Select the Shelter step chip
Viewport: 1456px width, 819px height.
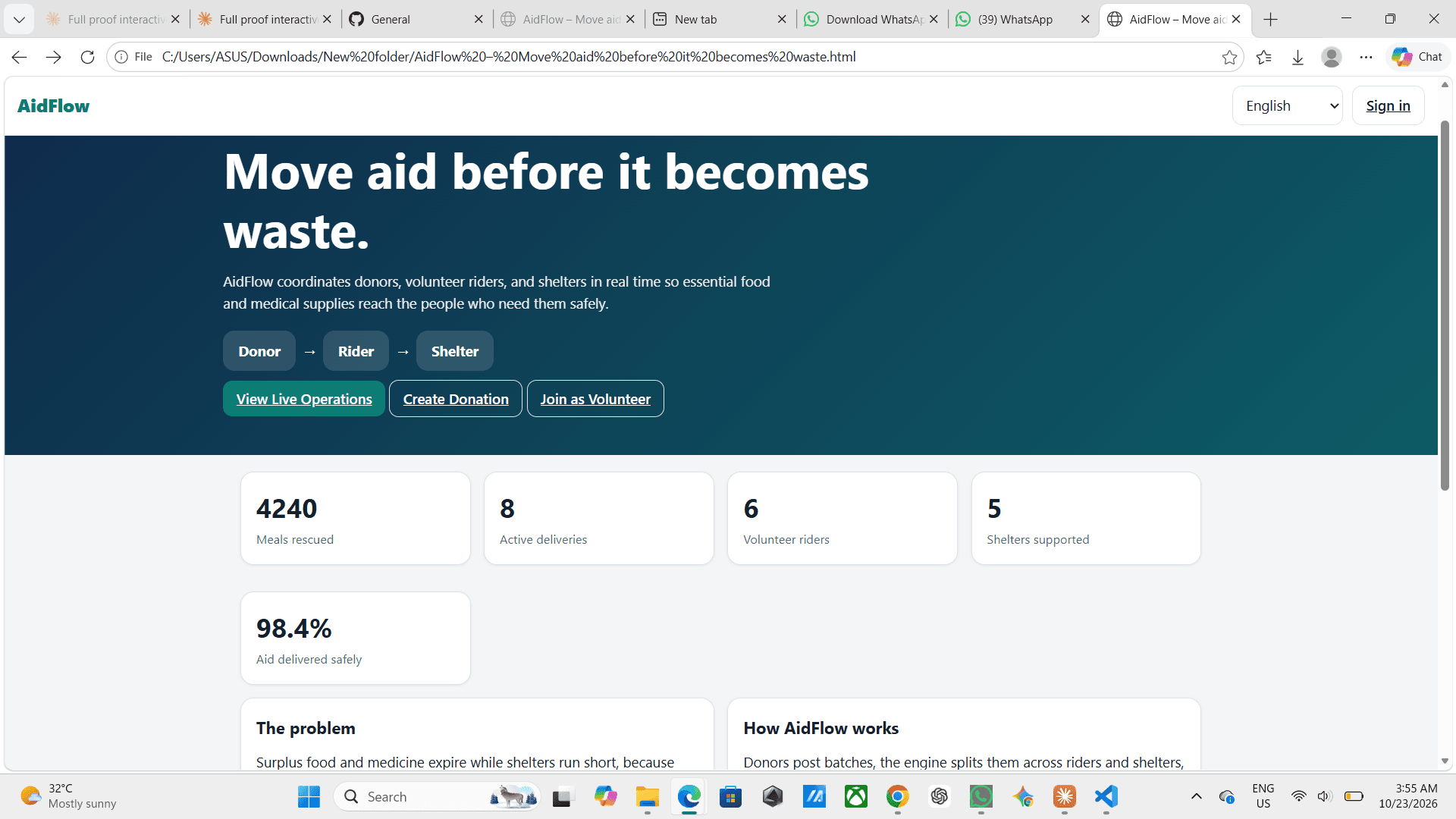455,351
